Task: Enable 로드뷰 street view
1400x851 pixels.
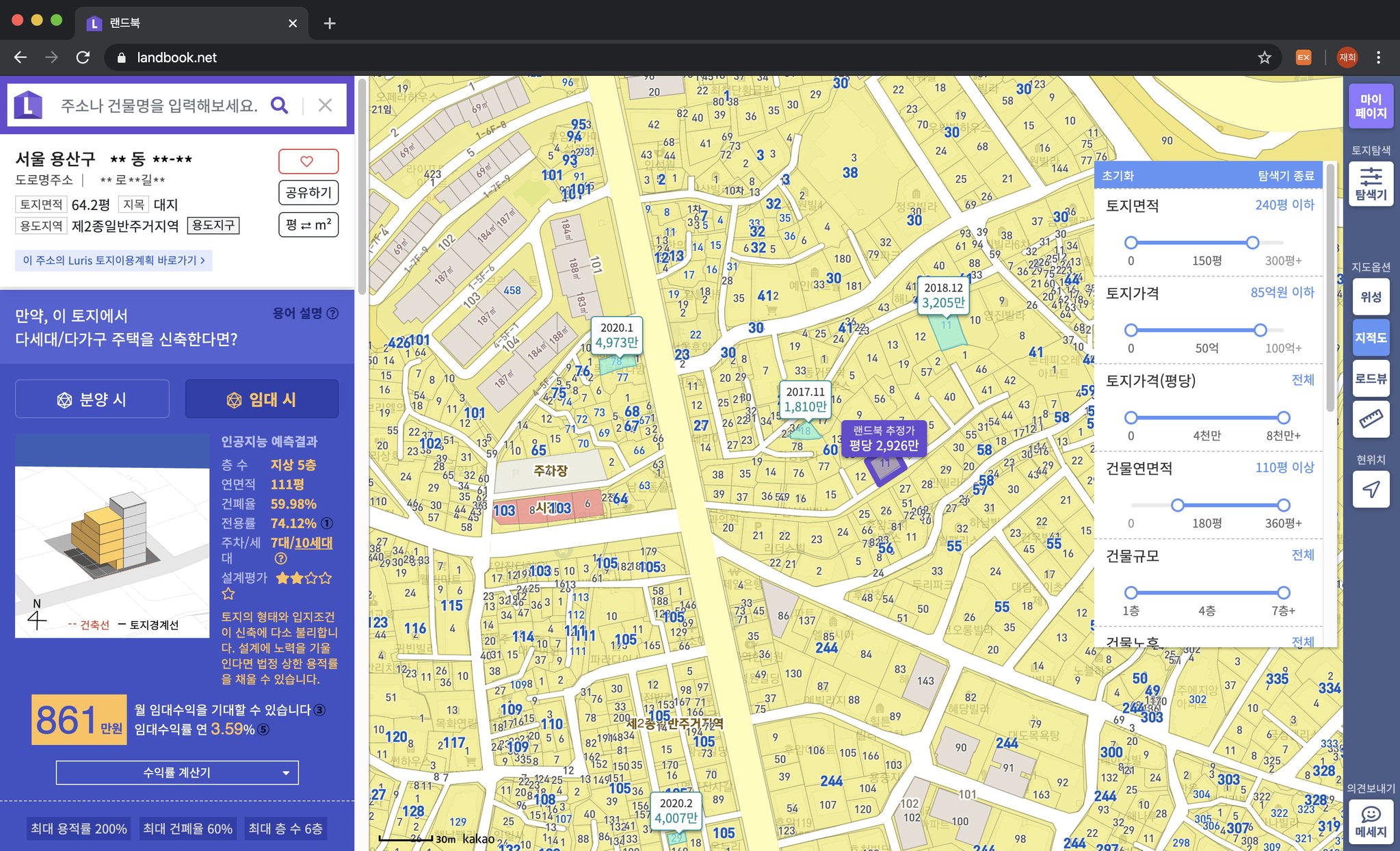Action: coord(1371,378)
